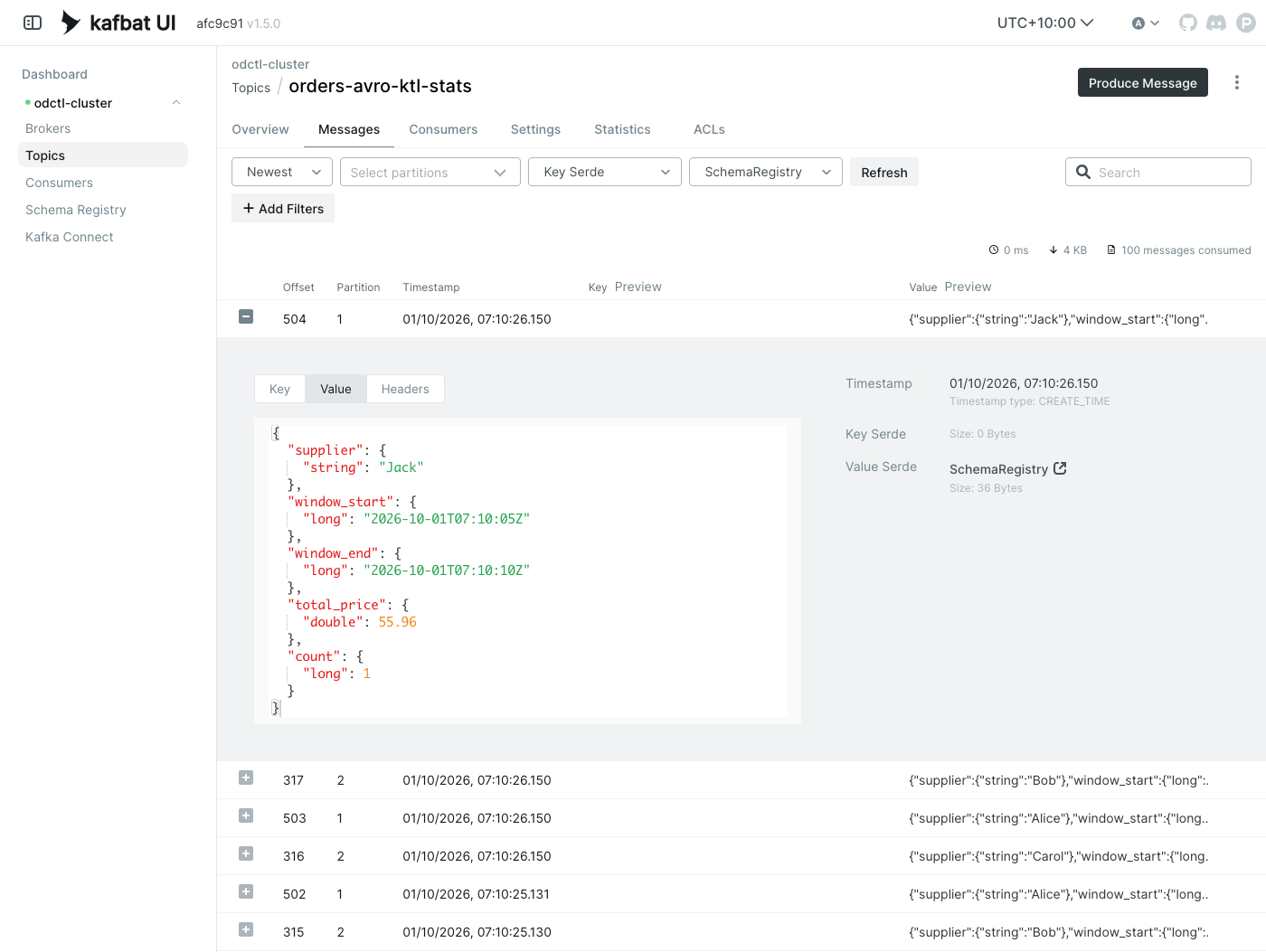The image size is (1266, 952).
Task: Expand the message row with offset 503
Action: click(246, 815)
